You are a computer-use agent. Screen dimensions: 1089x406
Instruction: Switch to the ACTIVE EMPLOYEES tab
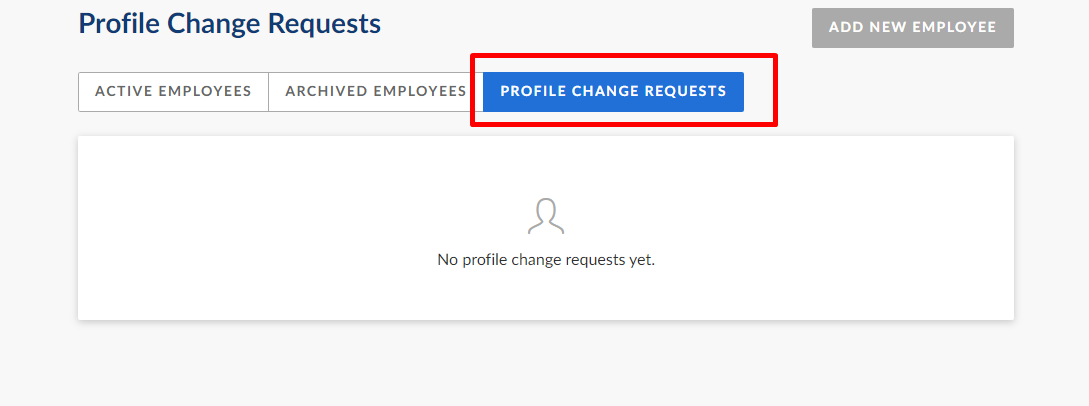pos(173,92)
